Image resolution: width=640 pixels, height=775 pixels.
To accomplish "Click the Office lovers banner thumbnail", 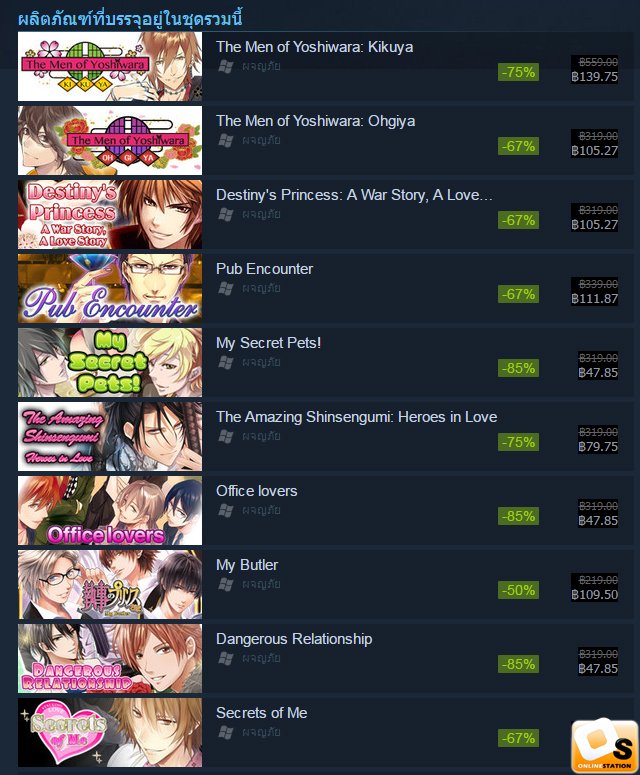I will [110, 510].
